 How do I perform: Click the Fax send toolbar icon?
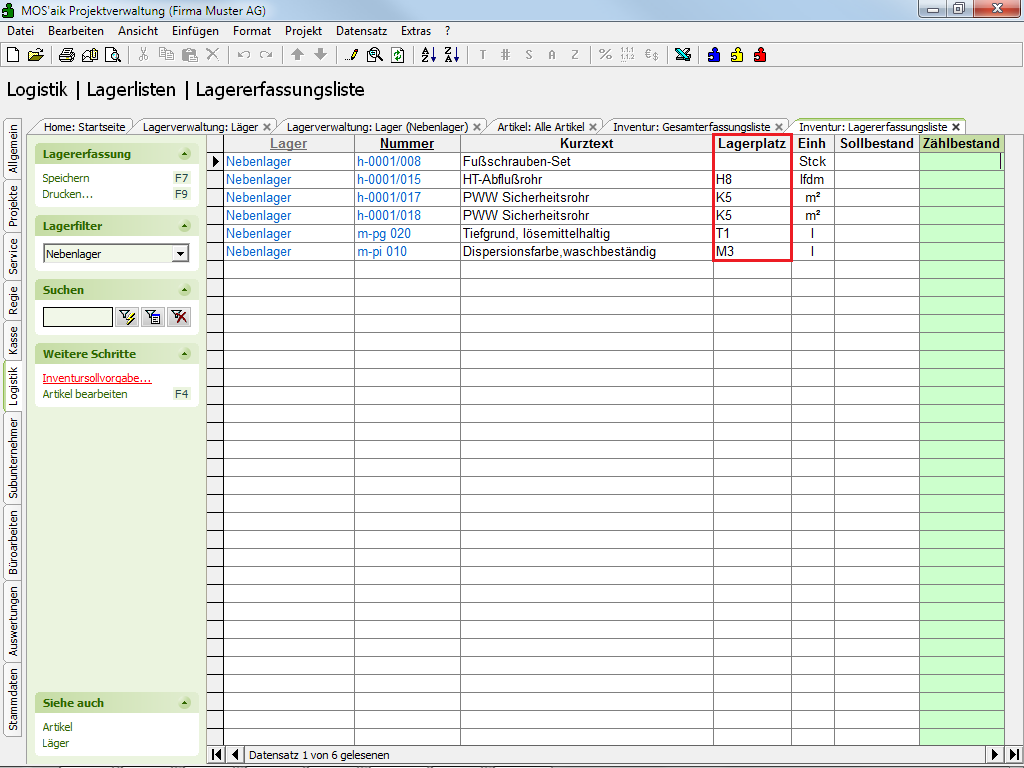pos(89,56)
